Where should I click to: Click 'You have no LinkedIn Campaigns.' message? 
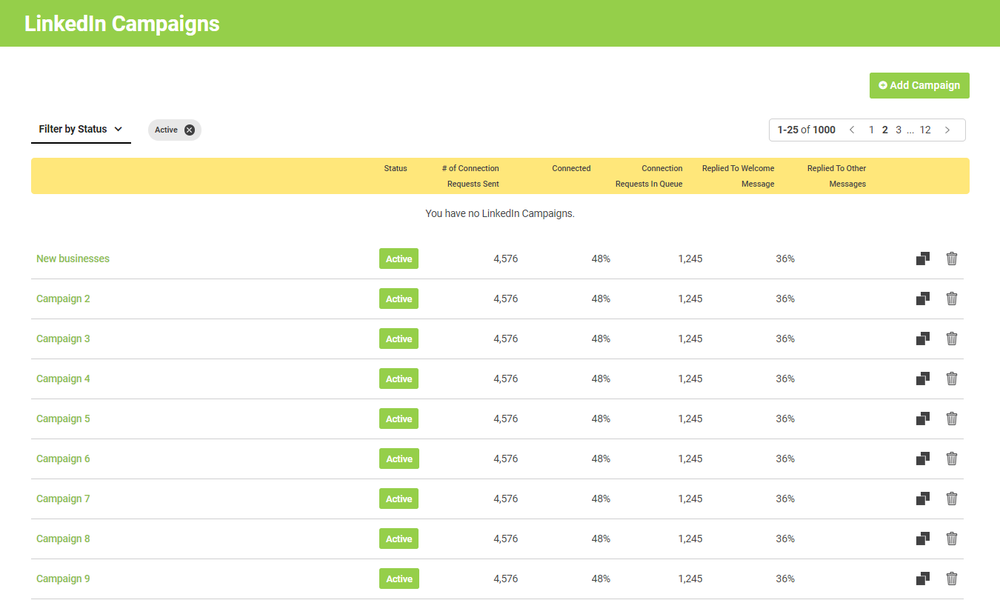pyautogui.click(x=500, y=213)
